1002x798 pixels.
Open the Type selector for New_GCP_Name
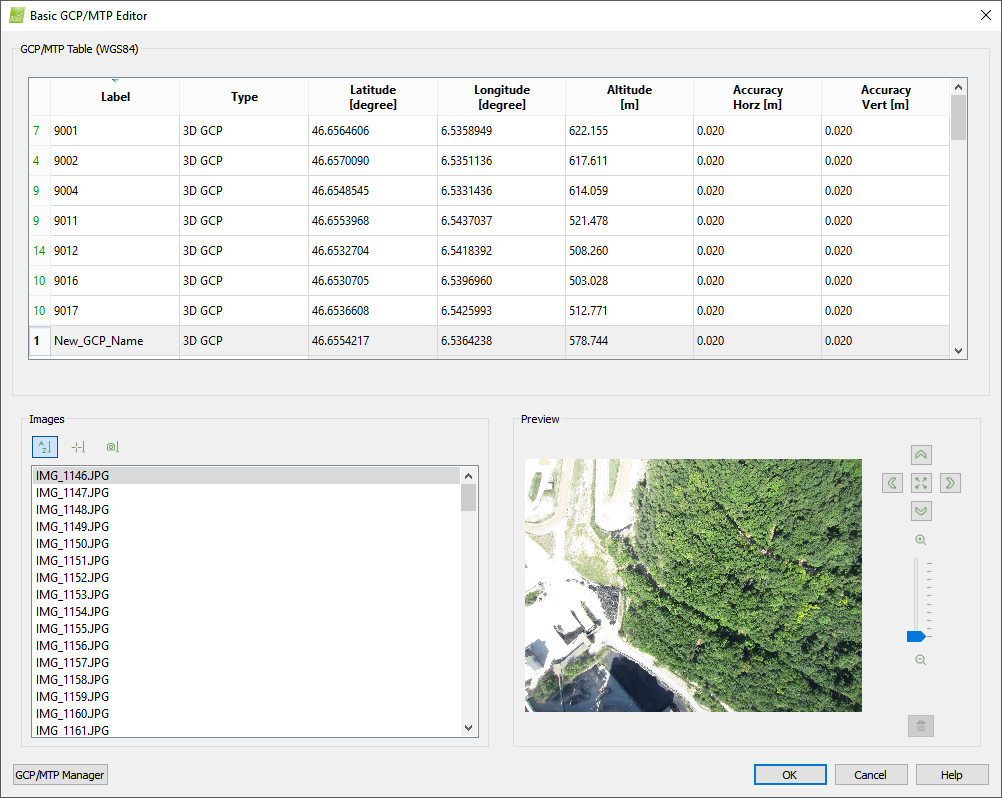coord(243,341)
